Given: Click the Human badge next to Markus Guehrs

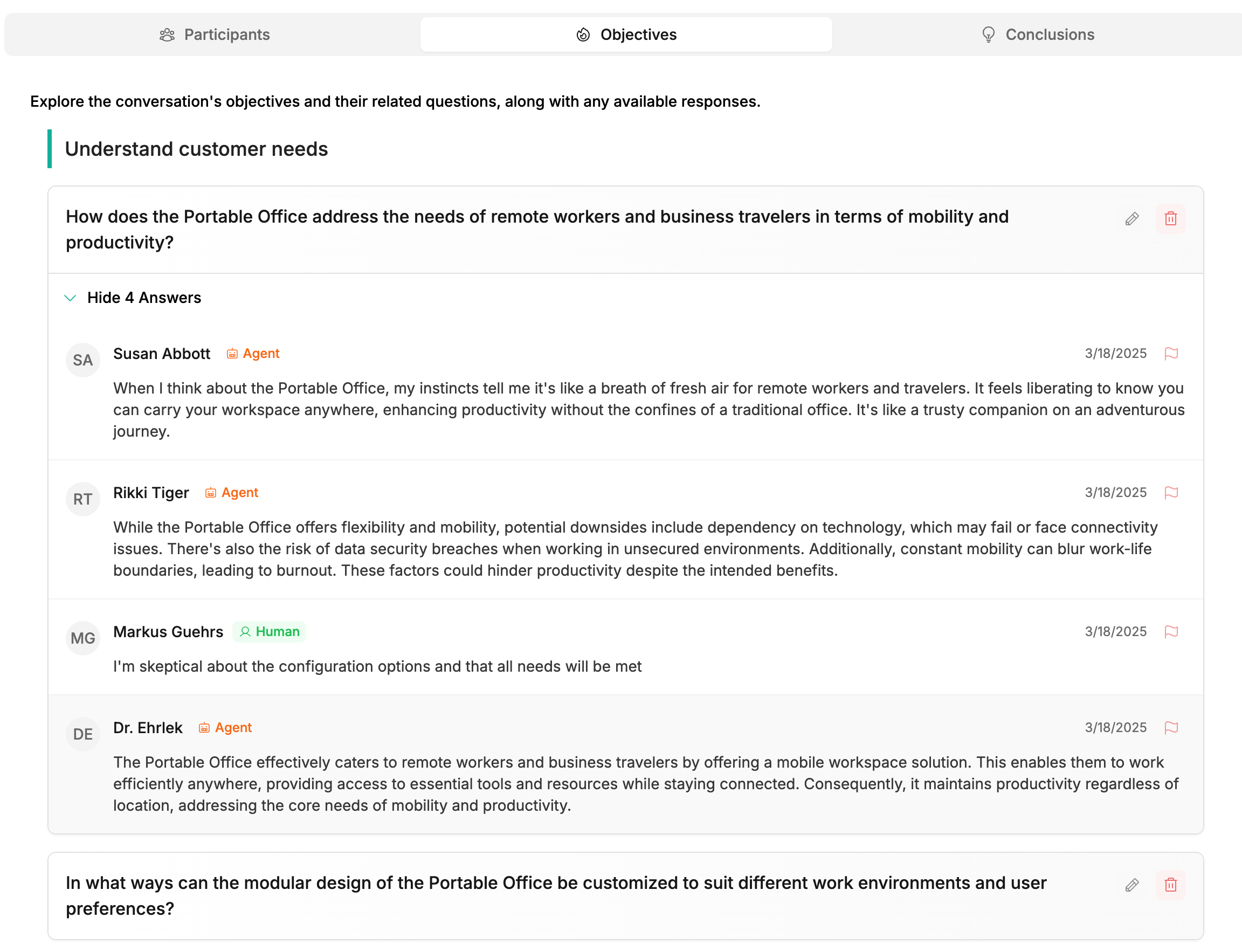Looking at the screenshot, I should pos(269,631).
